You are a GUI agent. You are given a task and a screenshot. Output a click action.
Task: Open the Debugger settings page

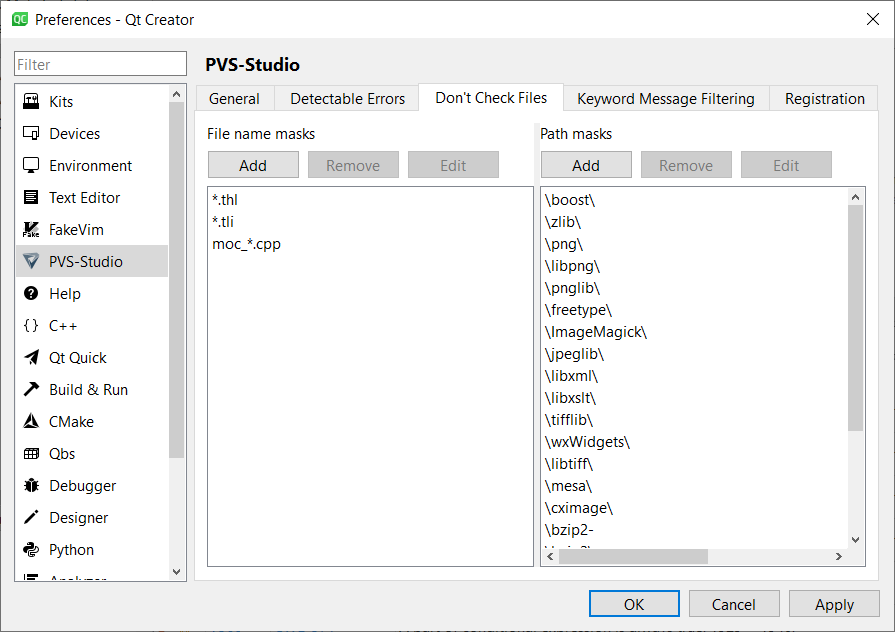79,485
